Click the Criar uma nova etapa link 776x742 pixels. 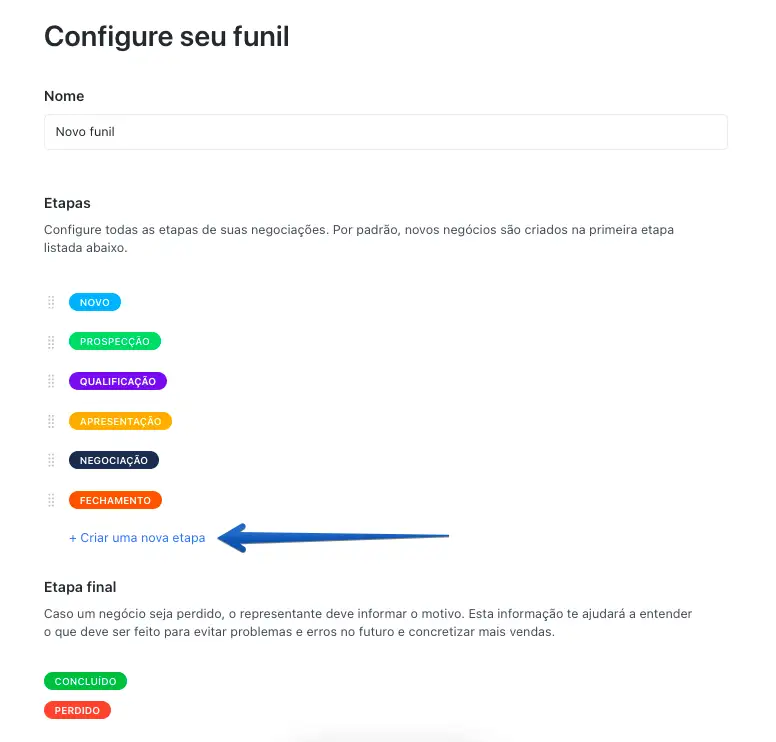(137, 538)
